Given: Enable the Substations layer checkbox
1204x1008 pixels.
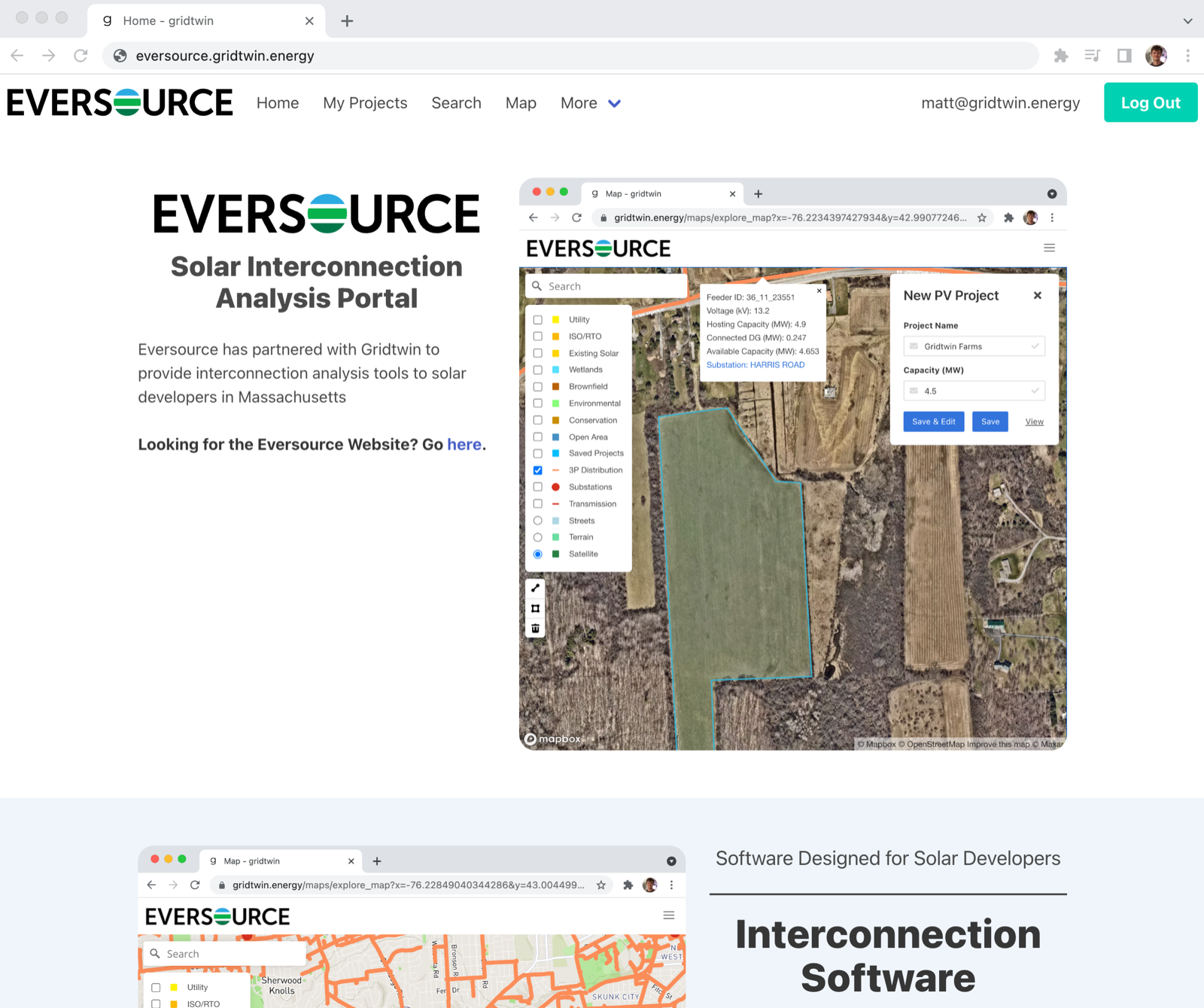Looking at the screenshot, I should click(x=537, y=487).
